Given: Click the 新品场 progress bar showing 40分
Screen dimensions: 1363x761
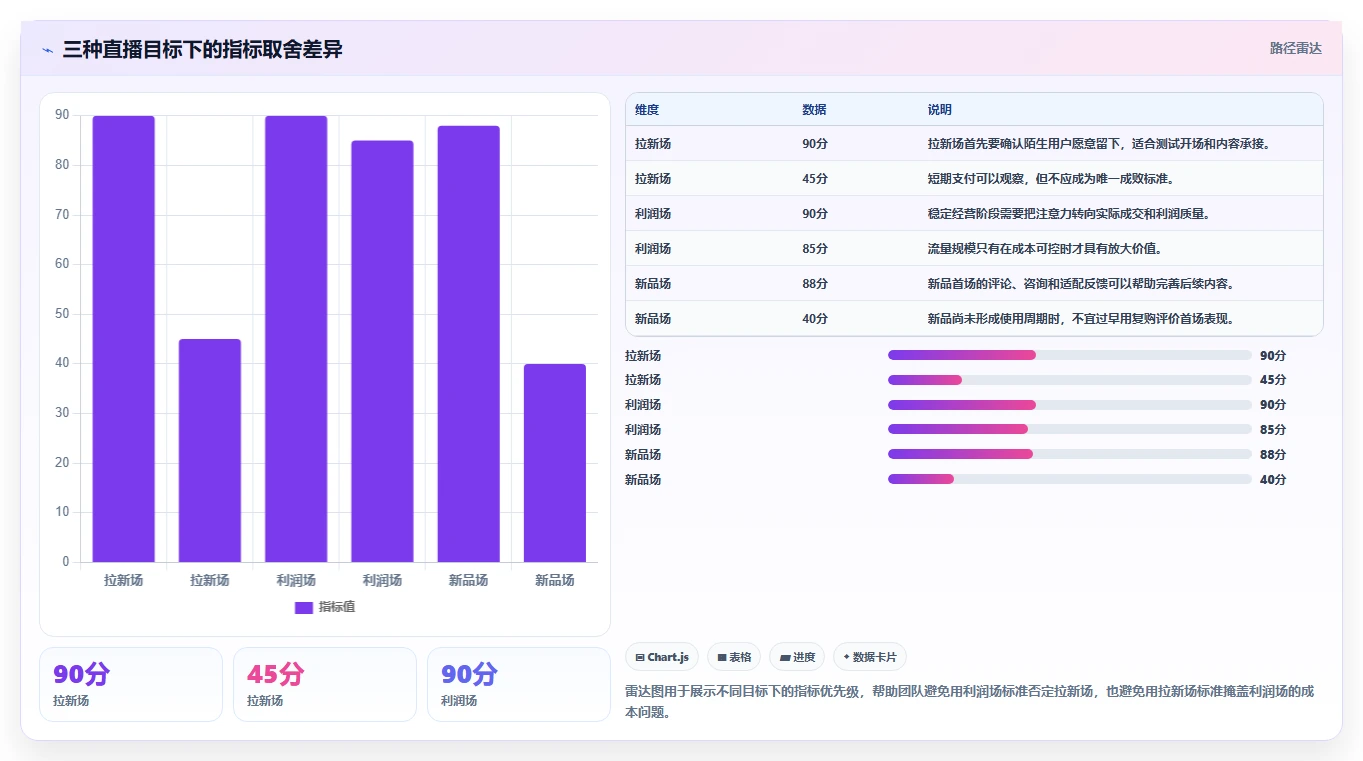Looking at the screenshot, I should click(x=1070, y=480).
